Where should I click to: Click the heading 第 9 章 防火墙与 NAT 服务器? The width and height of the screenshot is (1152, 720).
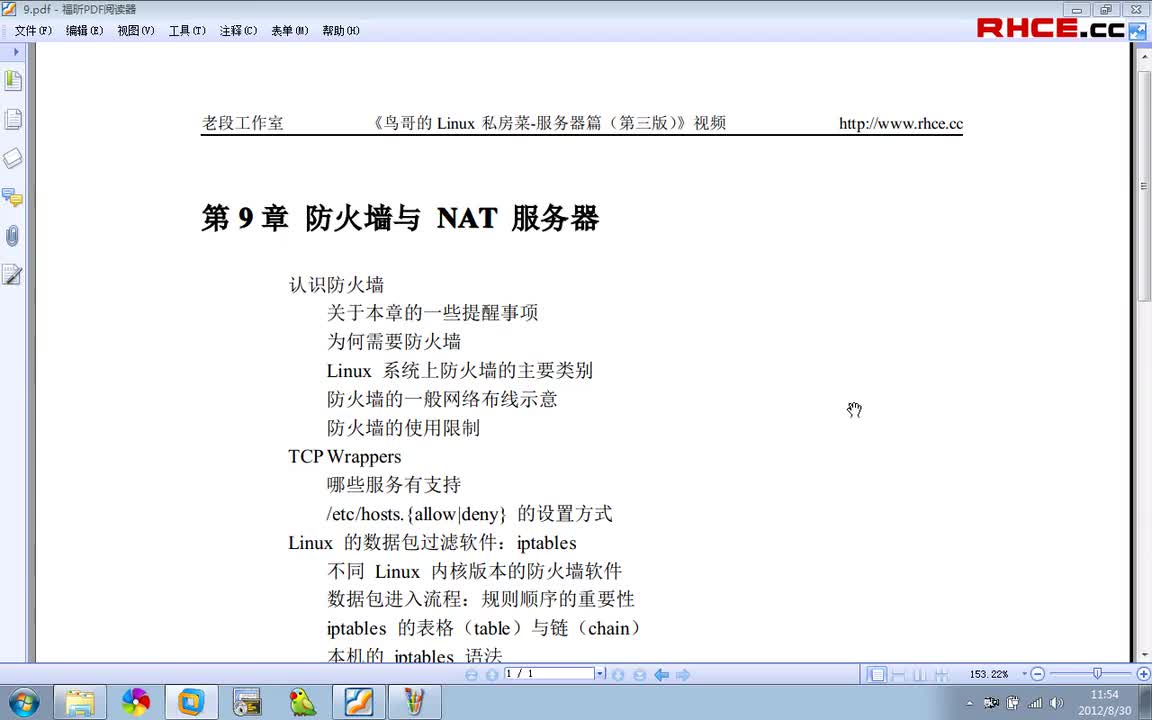point(400,218)
